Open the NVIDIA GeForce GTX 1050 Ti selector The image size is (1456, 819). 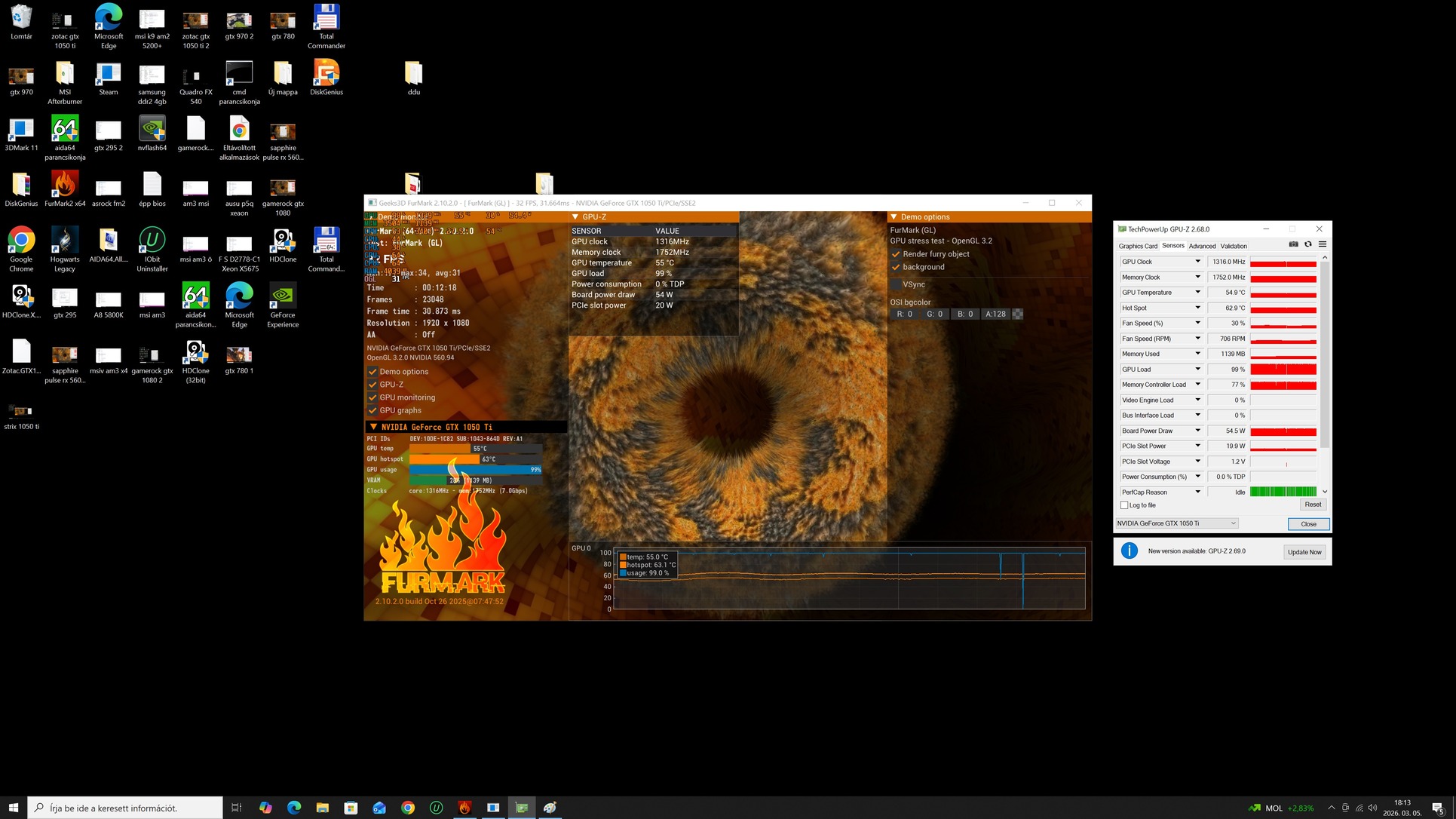click(1176, 523)
